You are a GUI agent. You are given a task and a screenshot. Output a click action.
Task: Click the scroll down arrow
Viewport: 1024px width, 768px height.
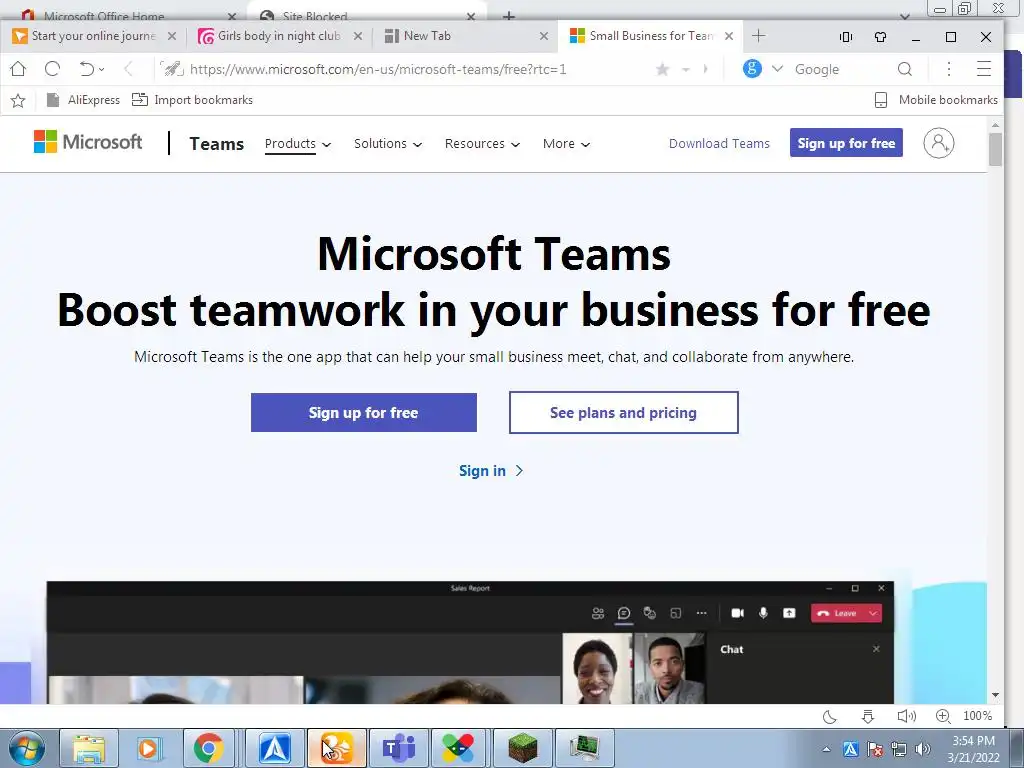(x=995, y=696)
